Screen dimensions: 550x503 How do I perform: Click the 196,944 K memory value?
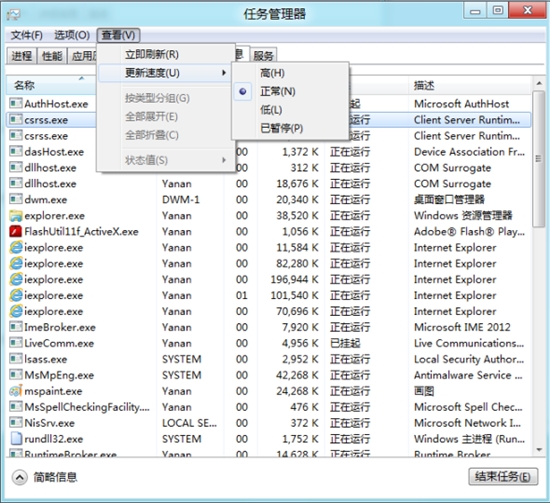pos(294,280)
